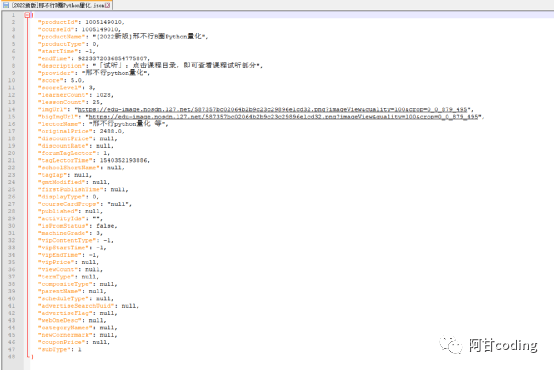Click the "webOneDesc" key text
The image size is (554, 370).
(x=61, y=321)
